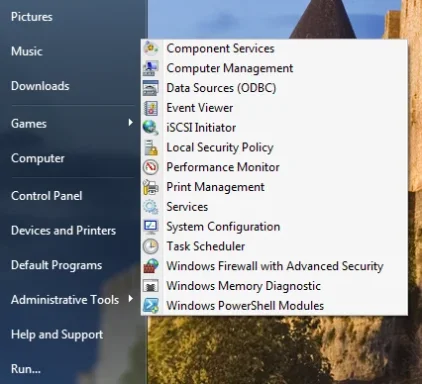The height and width of the screenshot is (384, 422).
Task: Expand the Administrative Tools submenu arrow
Action: 131,299
